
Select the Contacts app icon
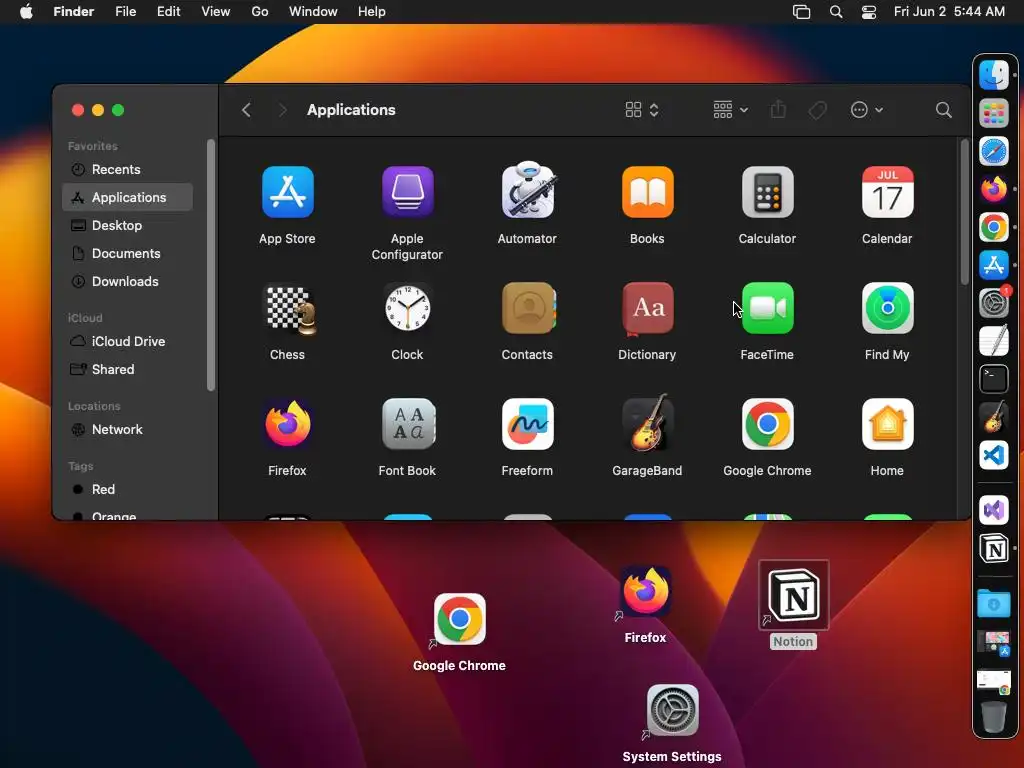(x=528, y=308)
